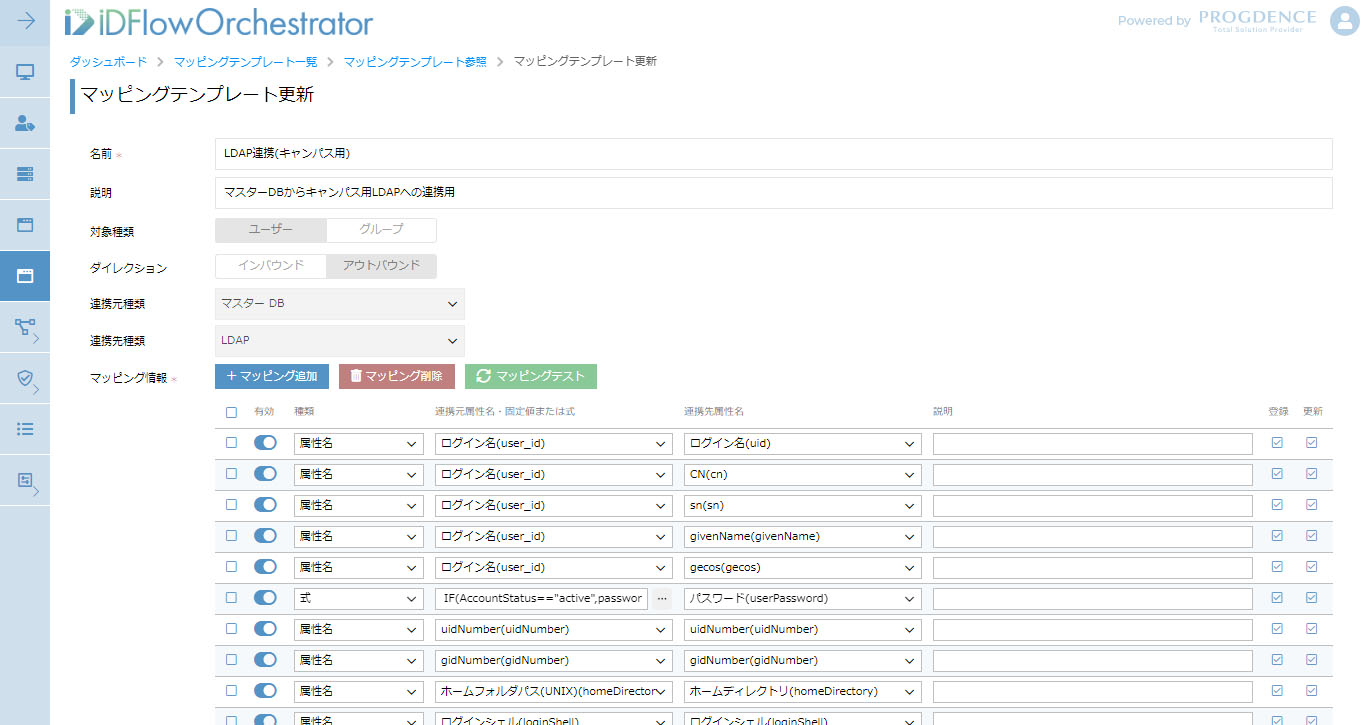Open the monitor dashboard icon in sidebar
This screenshot has height=725, width=1370.
click(x=25, y=72)
